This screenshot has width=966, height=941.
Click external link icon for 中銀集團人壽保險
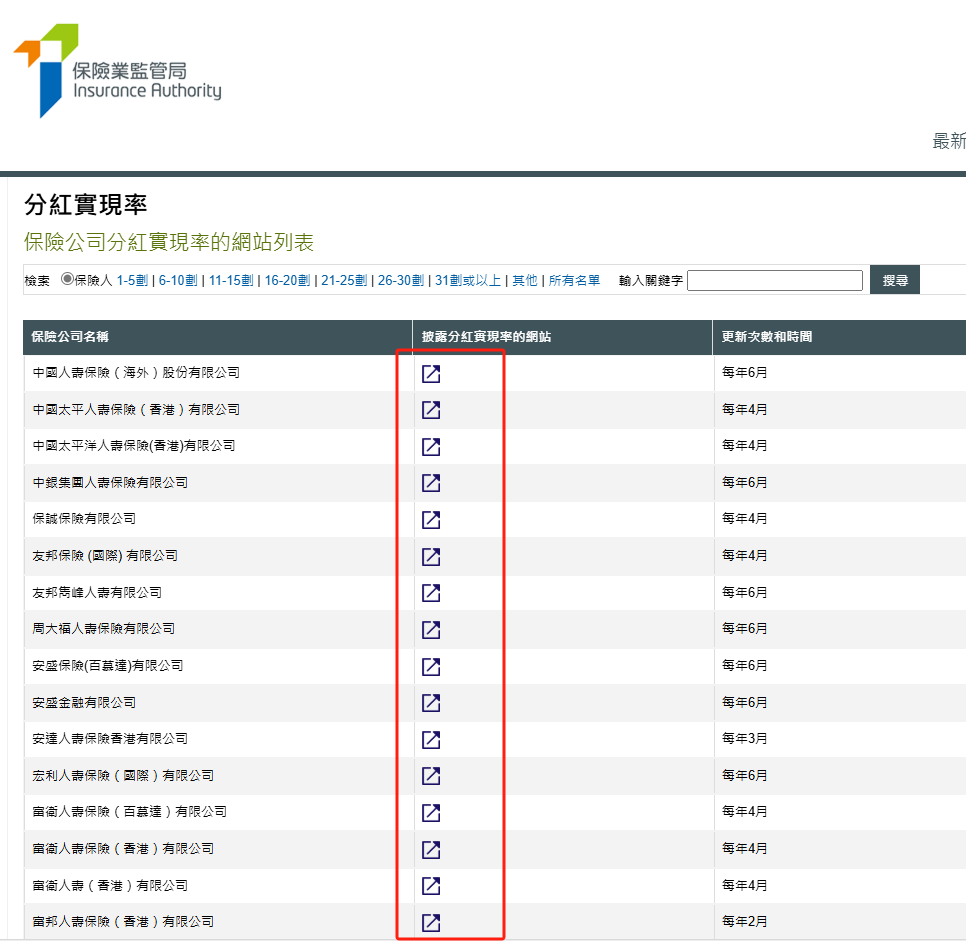[x=431, y=483]
